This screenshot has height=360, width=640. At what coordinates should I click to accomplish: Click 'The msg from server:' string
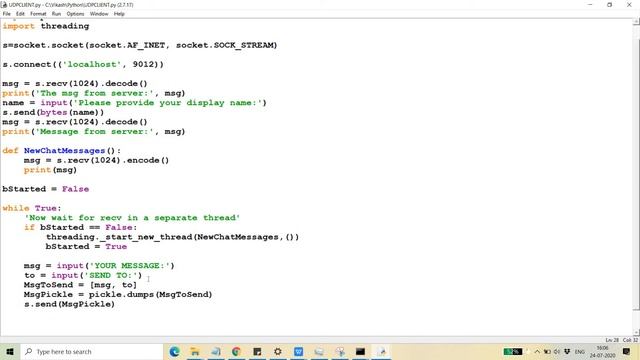coord(94,93)
